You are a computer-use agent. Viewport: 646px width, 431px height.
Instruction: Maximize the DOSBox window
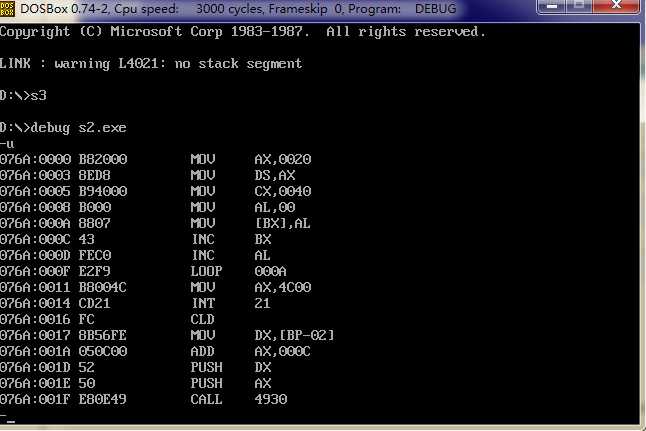tap(578, 6)
